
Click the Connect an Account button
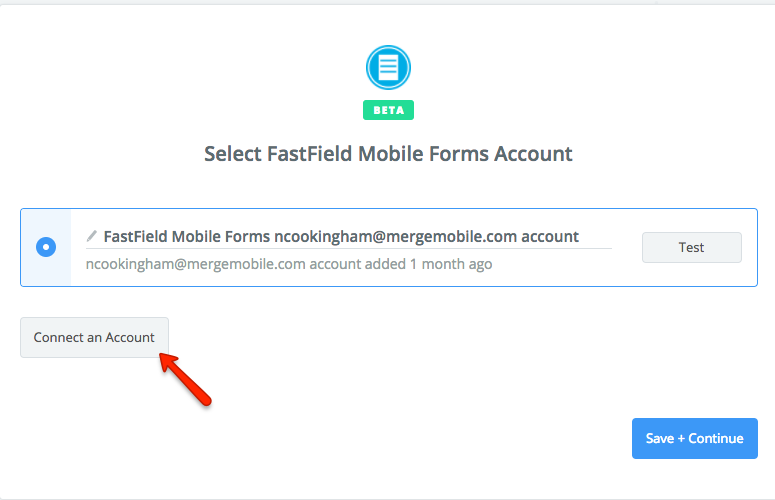pyautogui.click(x=94, y=337)
